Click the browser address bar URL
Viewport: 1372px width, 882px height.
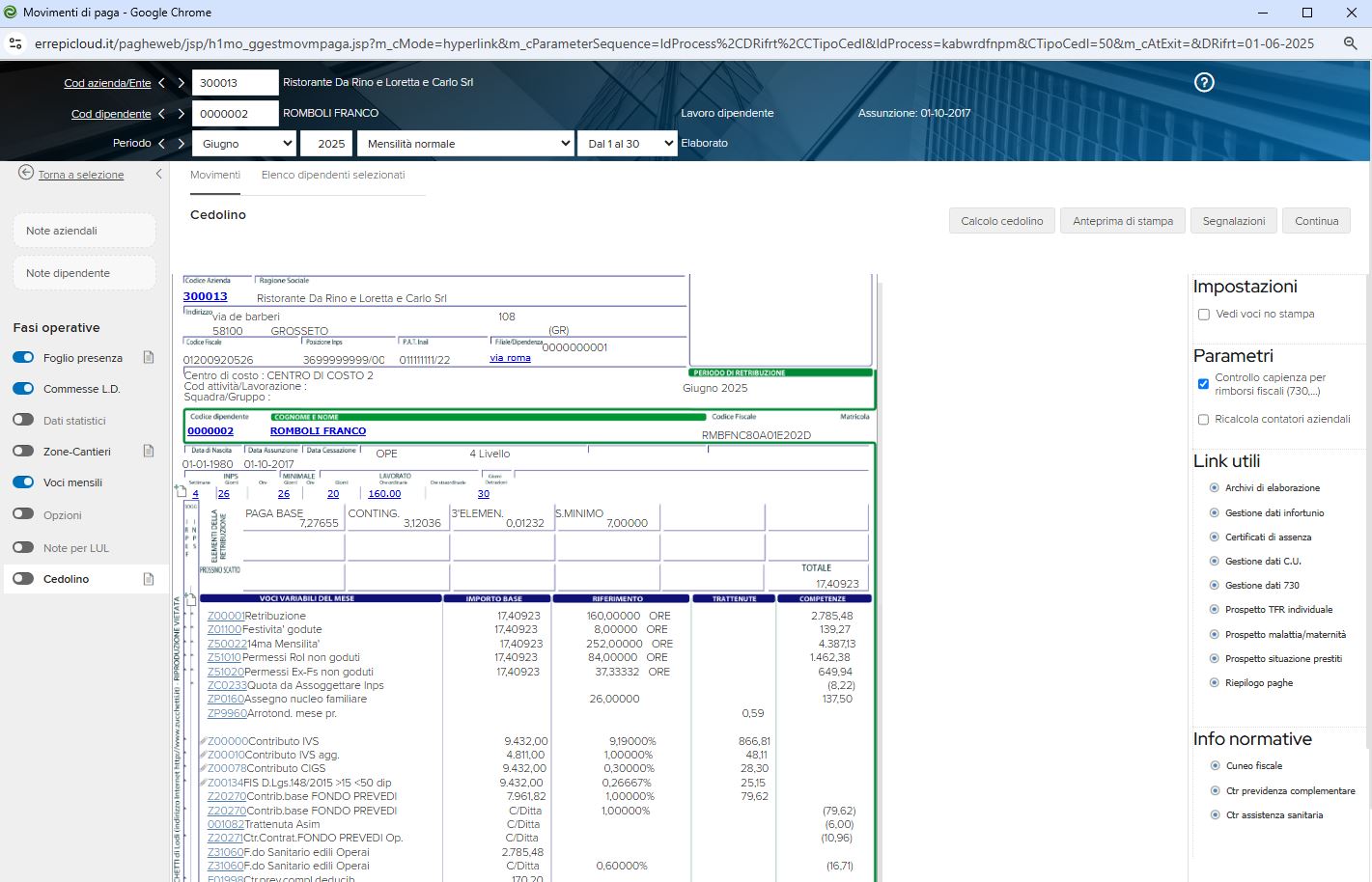[674, 43]
